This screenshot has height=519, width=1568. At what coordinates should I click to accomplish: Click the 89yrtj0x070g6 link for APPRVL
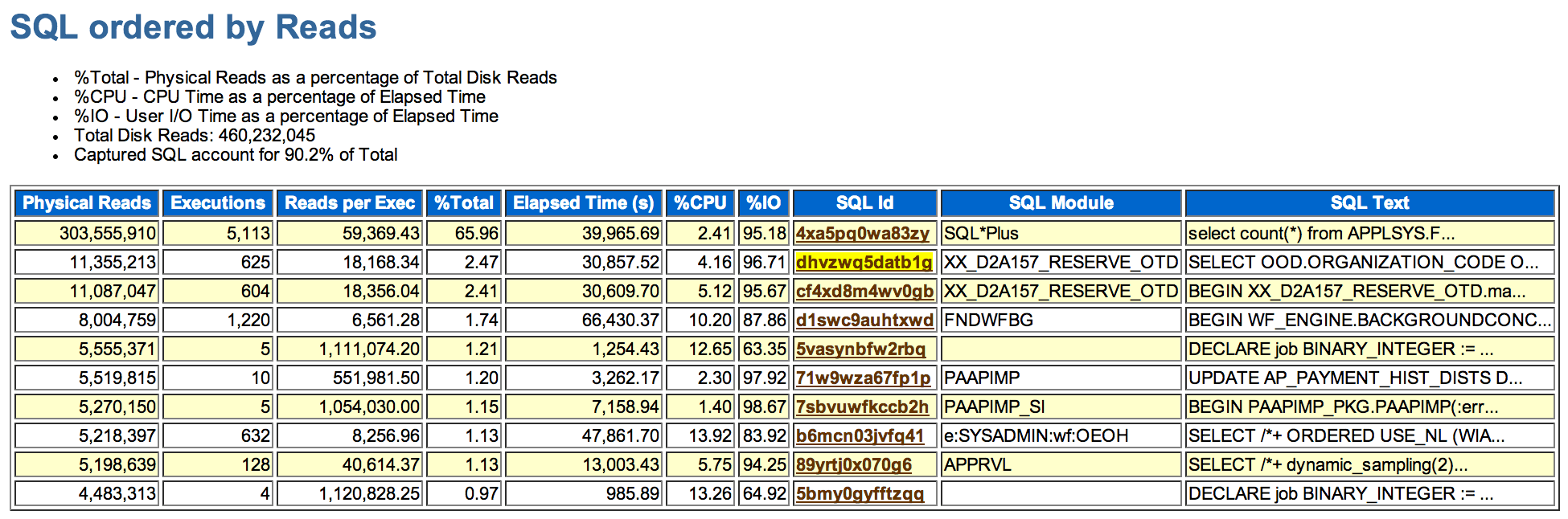click(854, 465)
